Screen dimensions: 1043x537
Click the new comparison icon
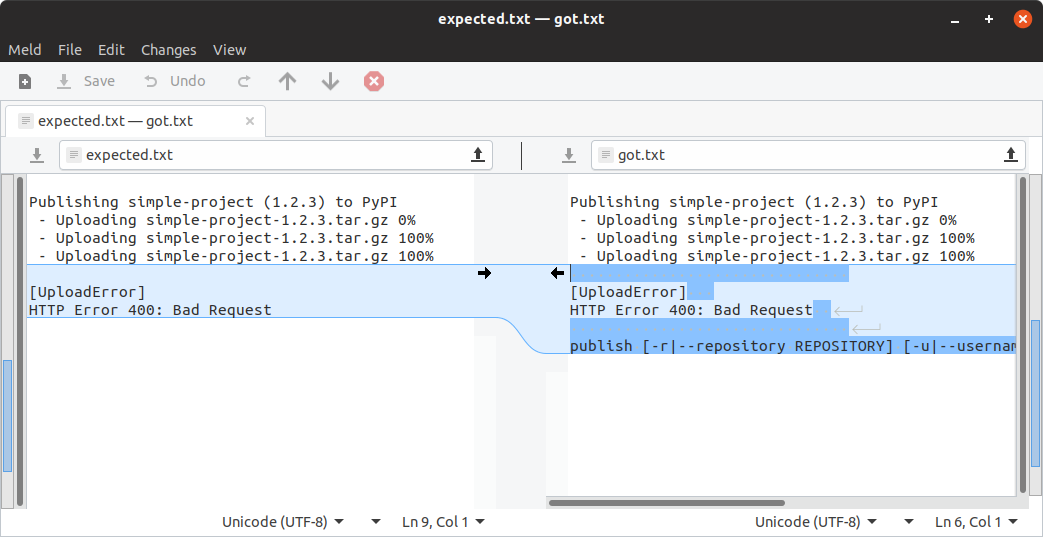[25, 81]
